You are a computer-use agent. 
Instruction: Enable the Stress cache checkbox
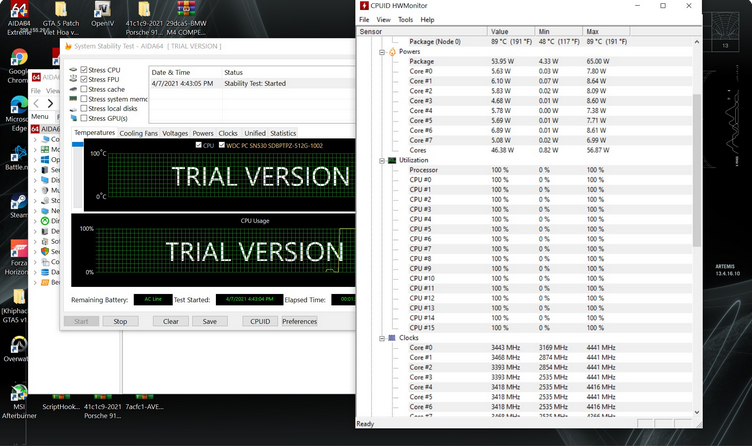pyautogui.click(x=84, y=89)
